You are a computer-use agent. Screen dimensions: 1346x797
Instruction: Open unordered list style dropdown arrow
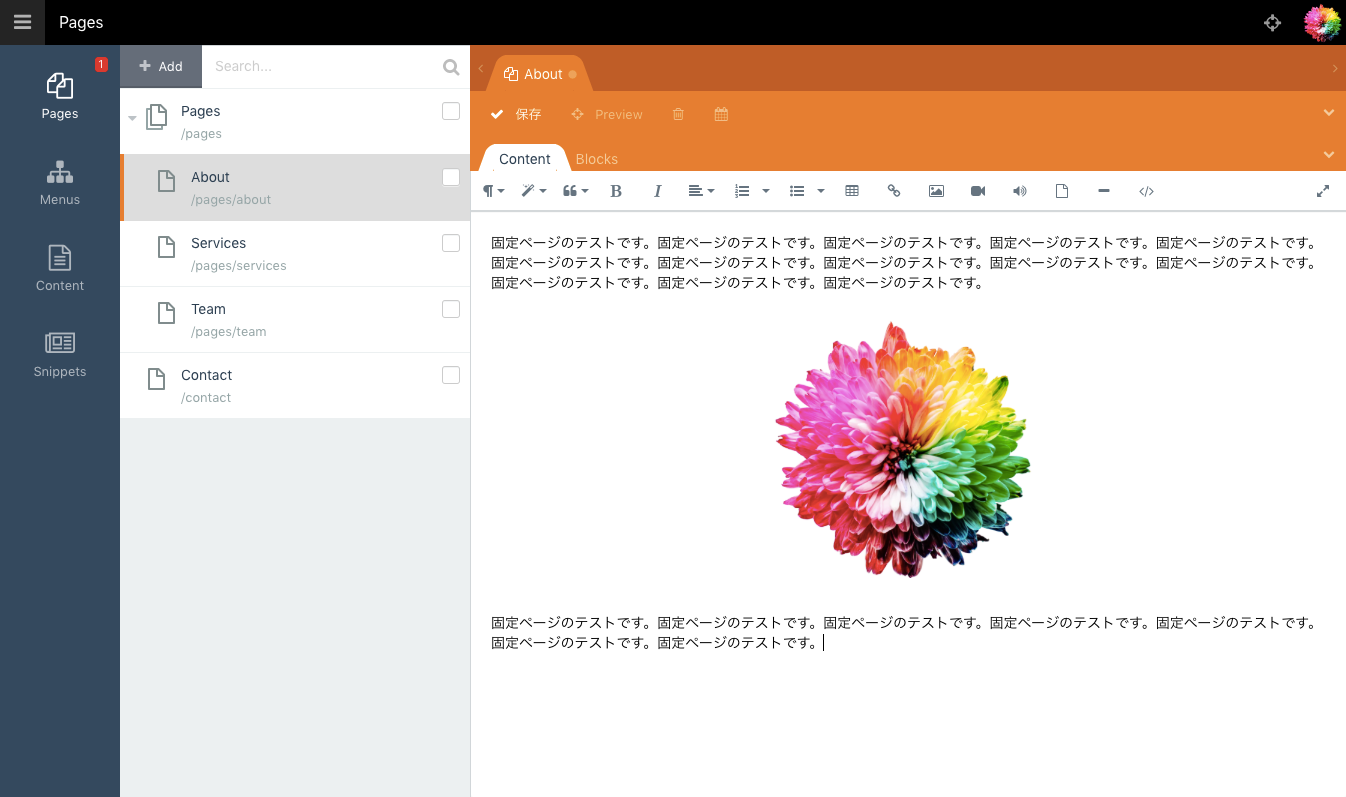[821, 191]
